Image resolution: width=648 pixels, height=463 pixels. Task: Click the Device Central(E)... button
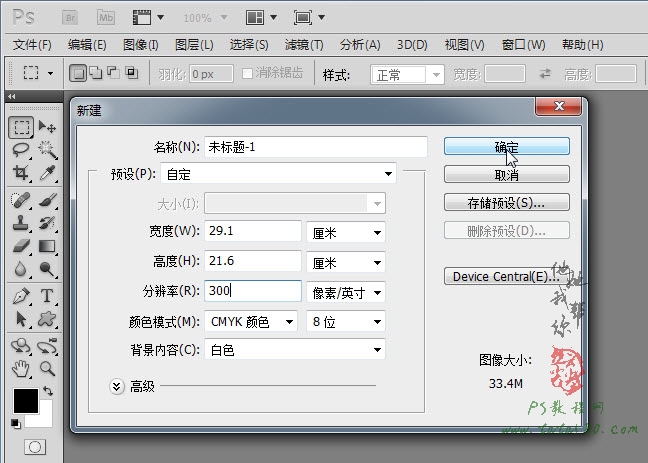point(507,276)
